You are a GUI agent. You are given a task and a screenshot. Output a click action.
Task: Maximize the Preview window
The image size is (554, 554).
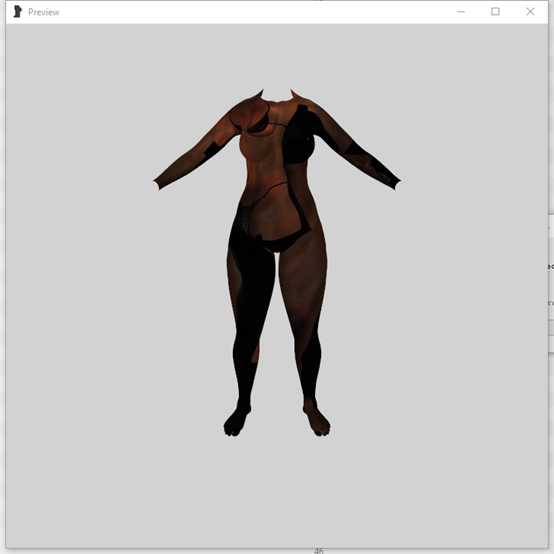coord(495,12)
